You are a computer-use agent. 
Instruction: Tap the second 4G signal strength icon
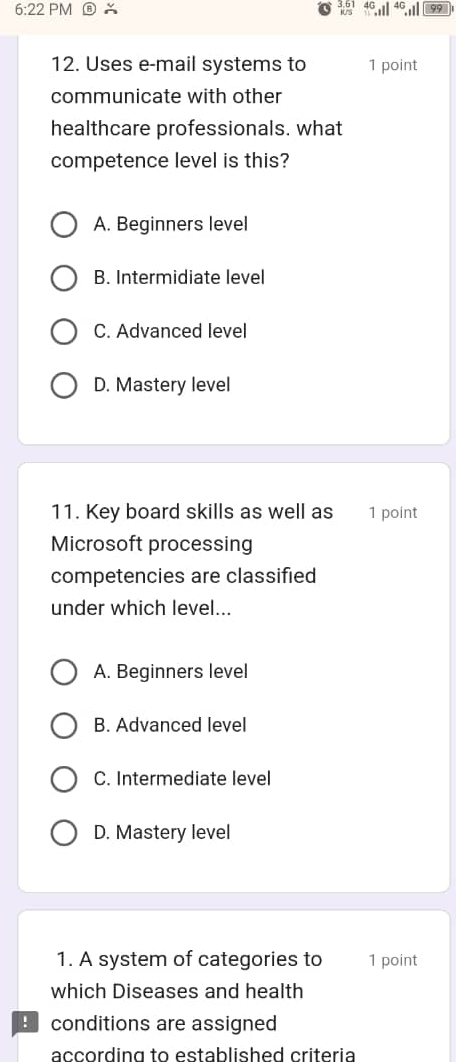tap(407, 9)
